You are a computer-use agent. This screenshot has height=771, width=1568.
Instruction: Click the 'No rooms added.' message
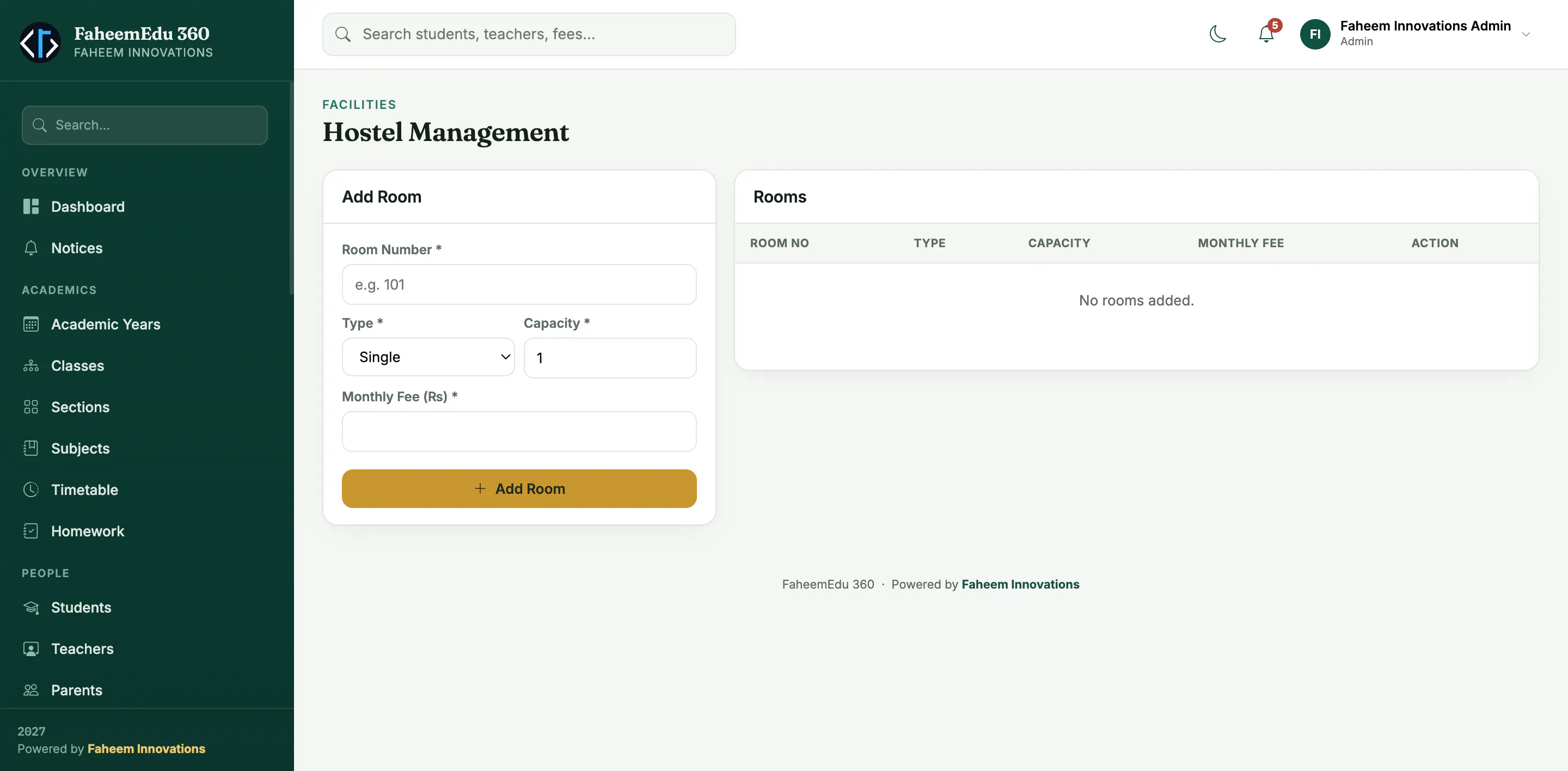[1136, 301]
